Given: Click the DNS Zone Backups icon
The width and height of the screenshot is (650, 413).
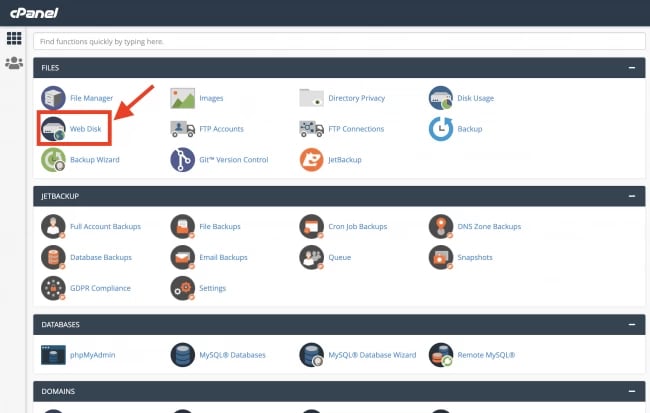Looking at the screenshot, I should coord(441,226).
